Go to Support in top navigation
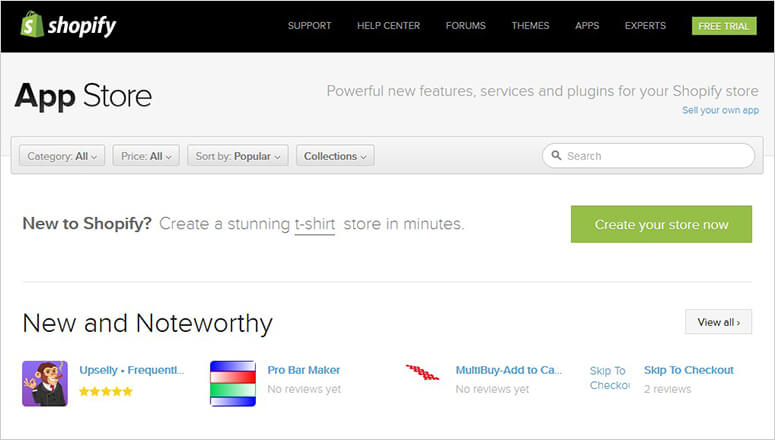Screen dimensions: 775x440 [309, 26]
